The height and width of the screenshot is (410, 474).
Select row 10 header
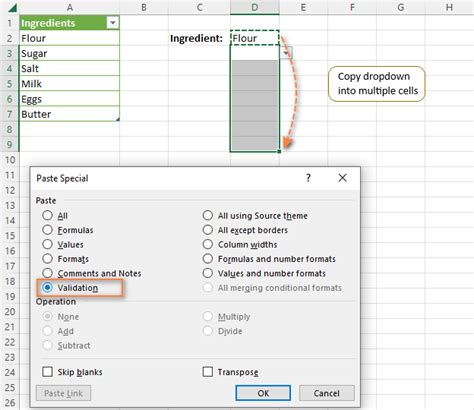[x=9, y=160]
